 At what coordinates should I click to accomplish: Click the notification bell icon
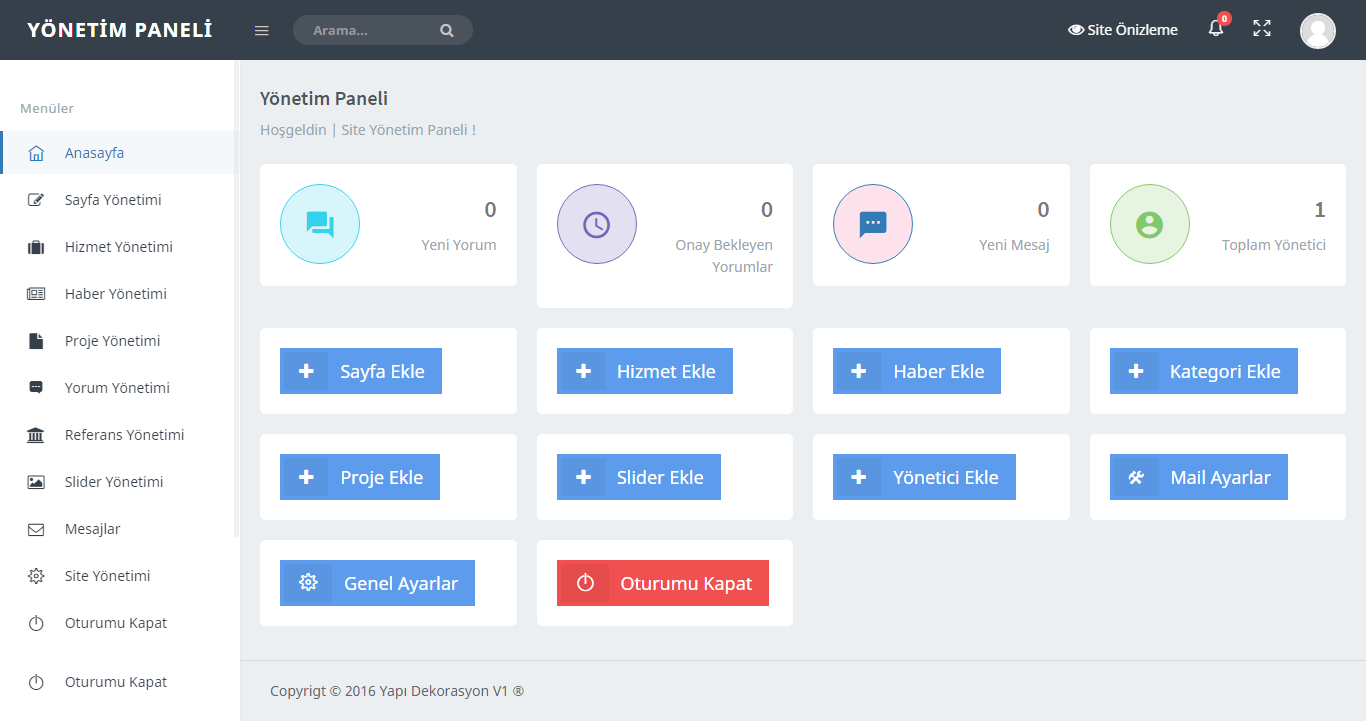(1216, 29)
